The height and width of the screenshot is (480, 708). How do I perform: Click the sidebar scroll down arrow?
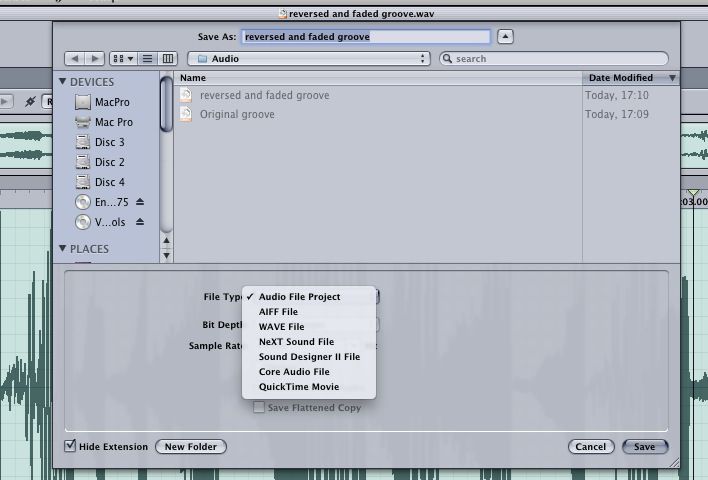(166, 256)
